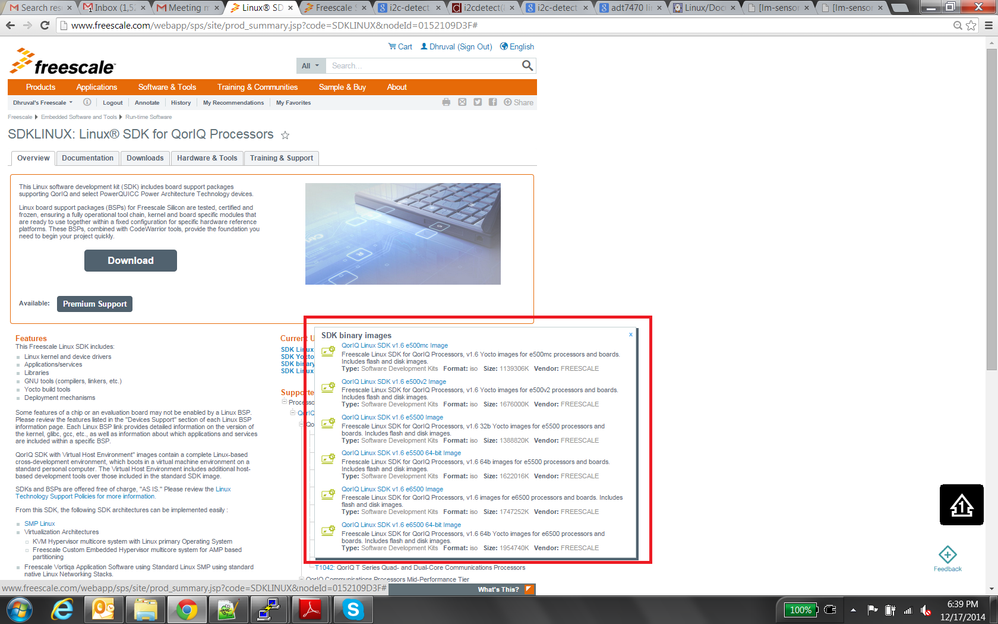Open the Training & Communities menu
This screenshot has height=624, width=998.
(x=257, y=87)
